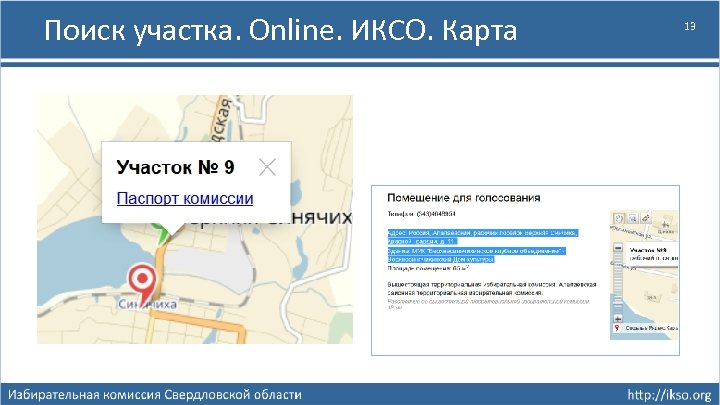
Task: Click the Телефон number line
Action: coord(422,214)
